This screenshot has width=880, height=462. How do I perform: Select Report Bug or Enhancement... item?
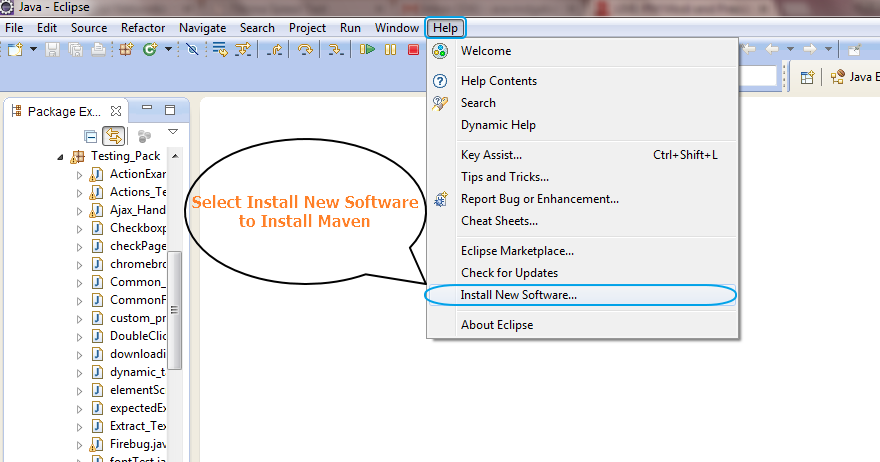(x=582, y=199)
